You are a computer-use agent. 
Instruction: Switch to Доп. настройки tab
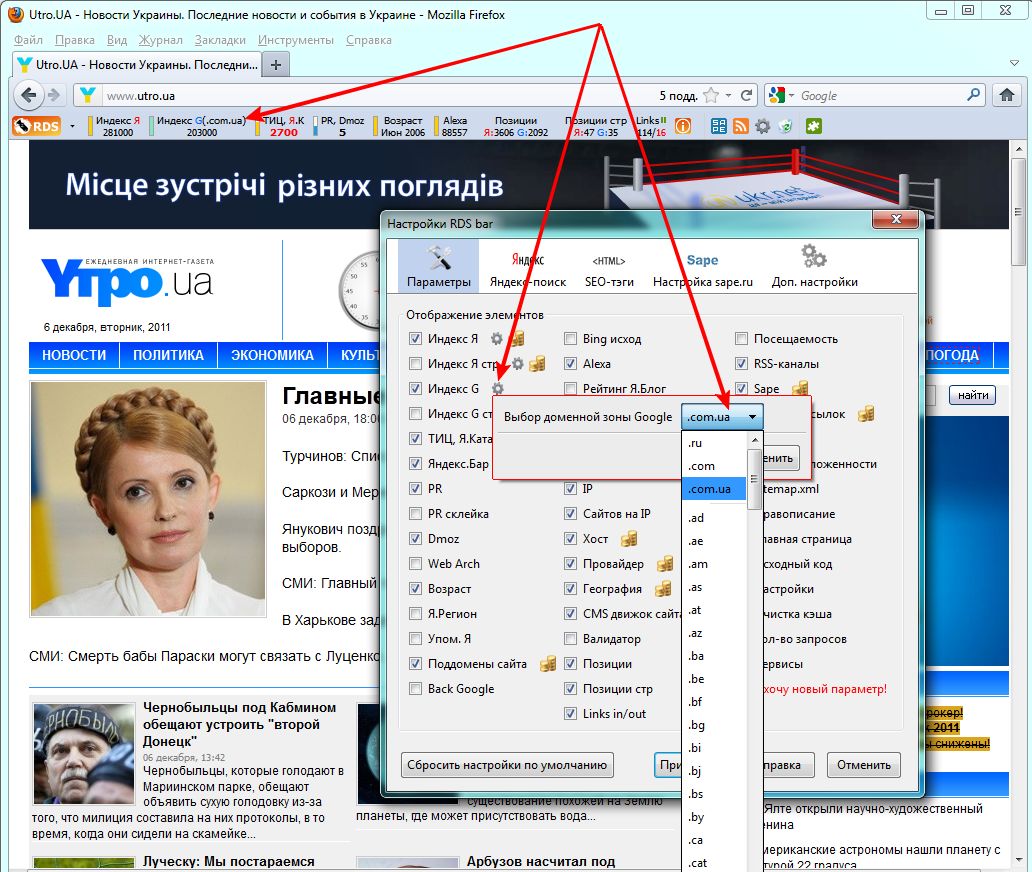click(x=815, y=266)
